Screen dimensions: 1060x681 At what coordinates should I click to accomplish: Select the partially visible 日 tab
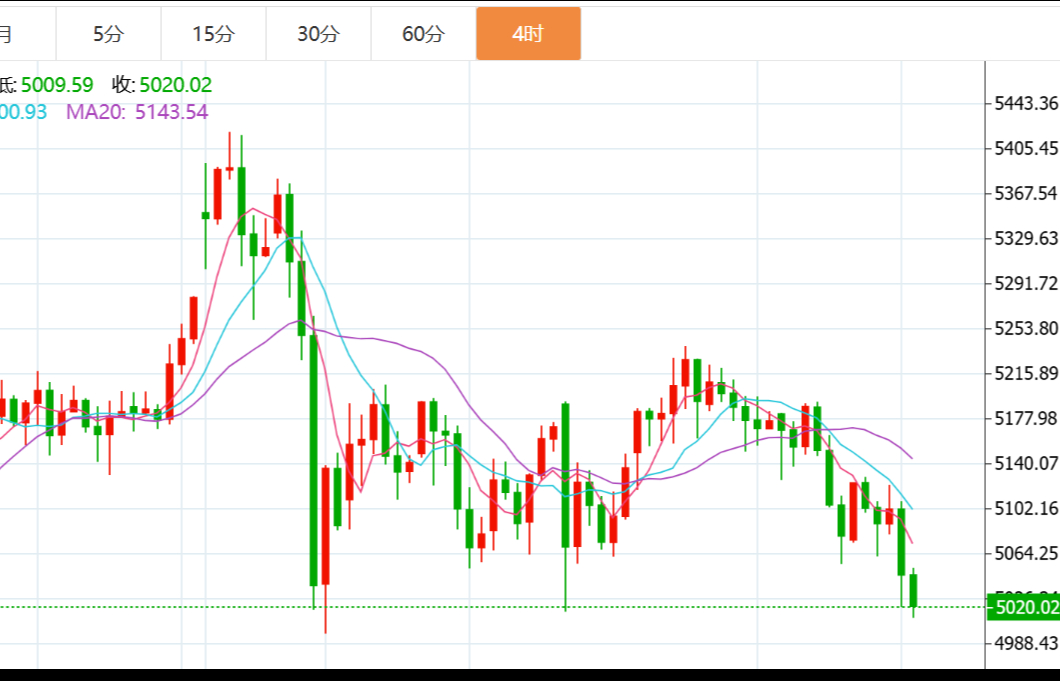click(8, 34)
